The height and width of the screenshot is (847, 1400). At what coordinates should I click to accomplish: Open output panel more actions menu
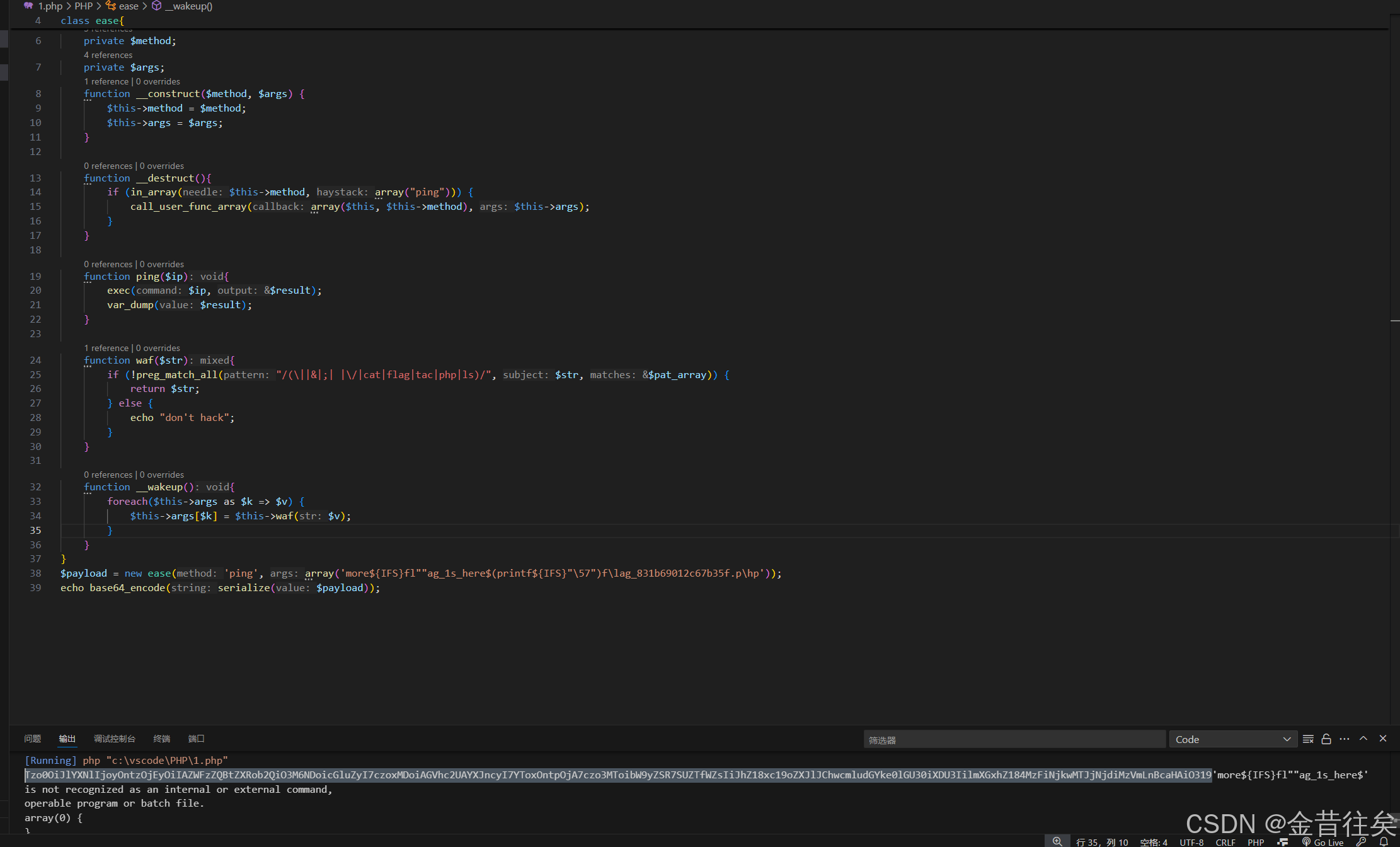(x=1345, y=739)
